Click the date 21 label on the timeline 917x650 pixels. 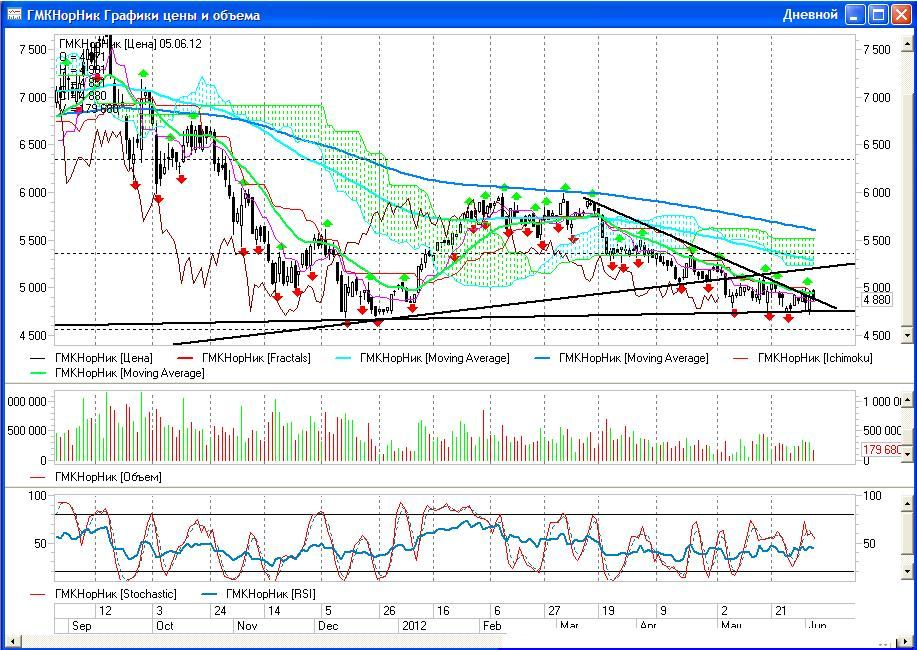781,611
